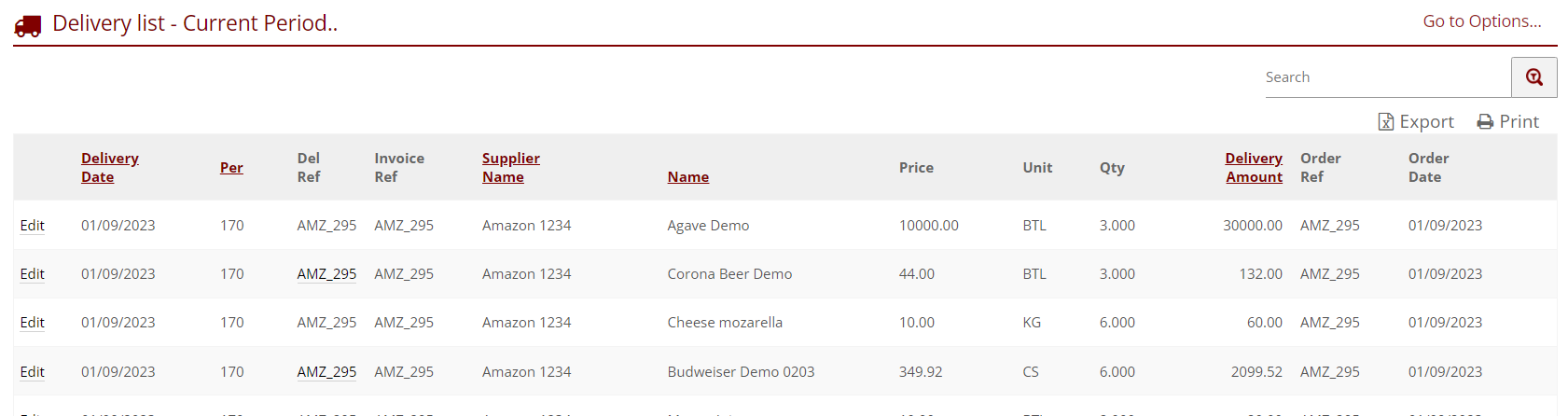1568x416 pixels.
Task: Sort by Delivery Date column header
Action: [x=109, y=168]
